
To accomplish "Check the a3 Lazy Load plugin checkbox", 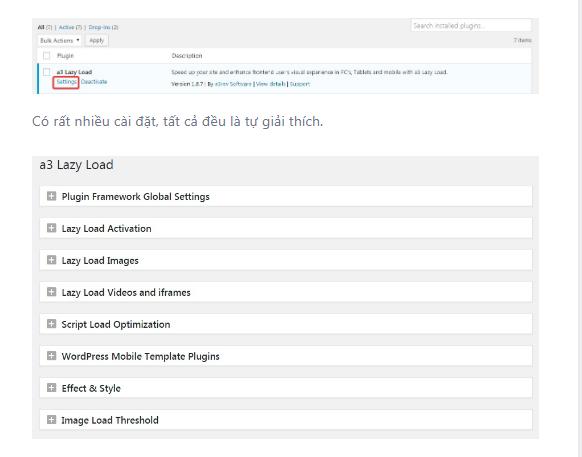I will [46, 72].
